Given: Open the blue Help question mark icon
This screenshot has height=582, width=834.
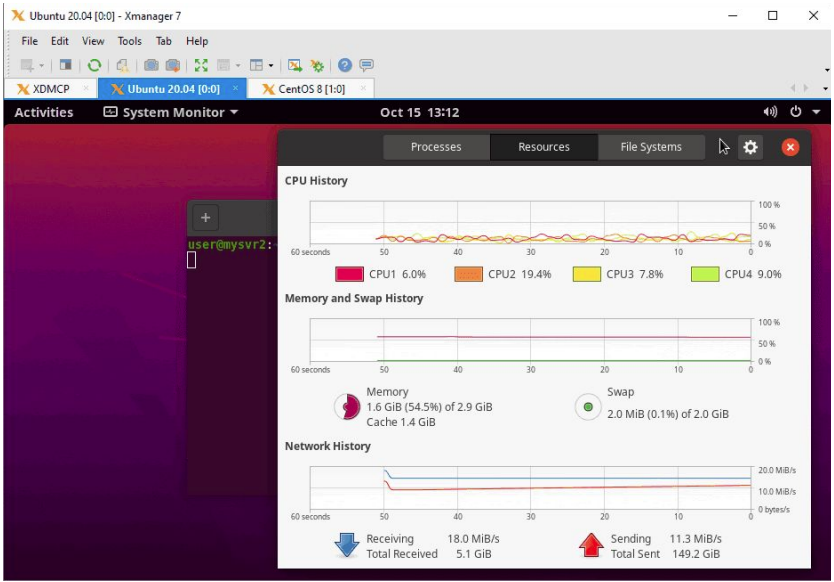Looking at the screenshot, I should click(x=345, y=65).
